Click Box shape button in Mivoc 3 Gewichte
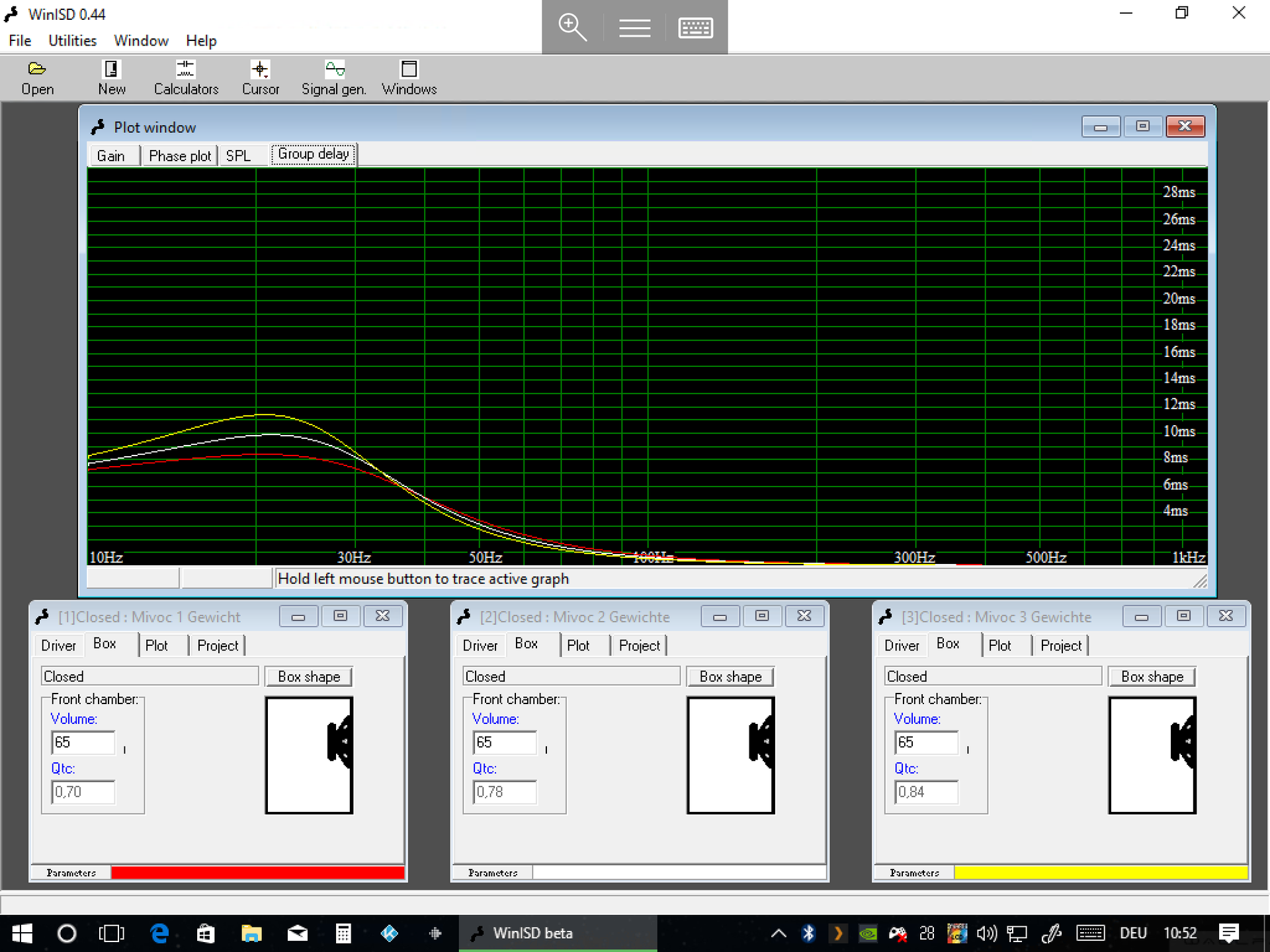This screenshot has width=1270, height=952. pyautogui.click(x=1152, y=676)
